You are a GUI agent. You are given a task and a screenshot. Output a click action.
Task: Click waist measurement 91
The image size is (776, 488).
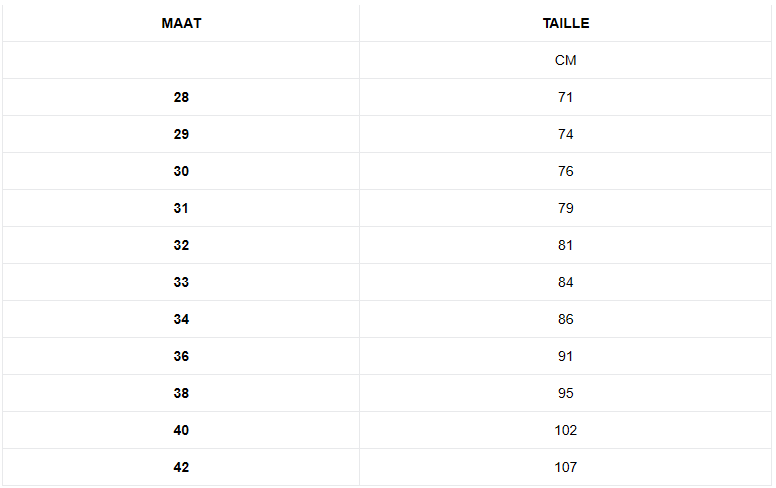[566, 356]
